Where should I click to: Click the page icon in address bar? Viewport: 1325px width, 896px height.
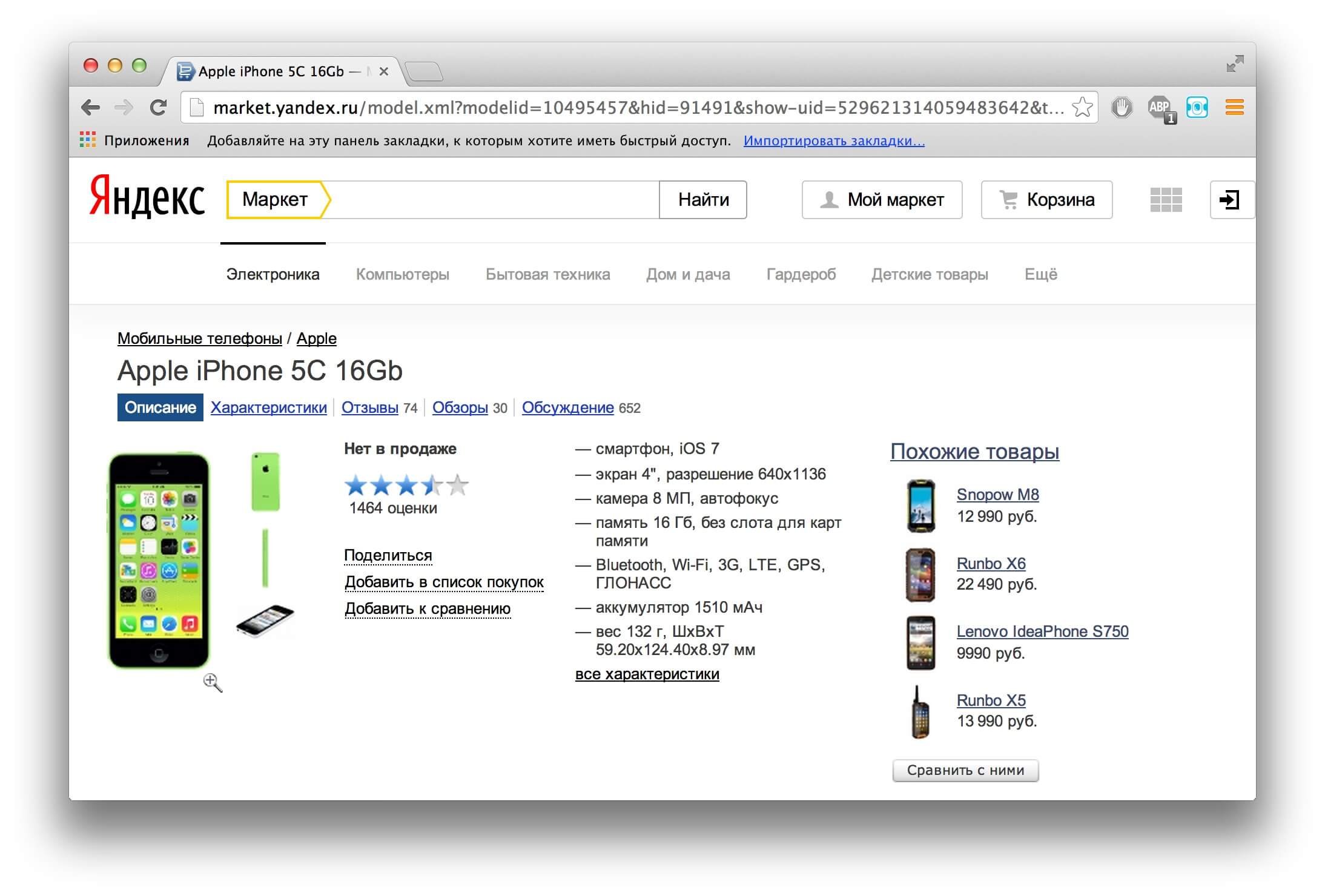pyautogui.click(x=197, y=108)
